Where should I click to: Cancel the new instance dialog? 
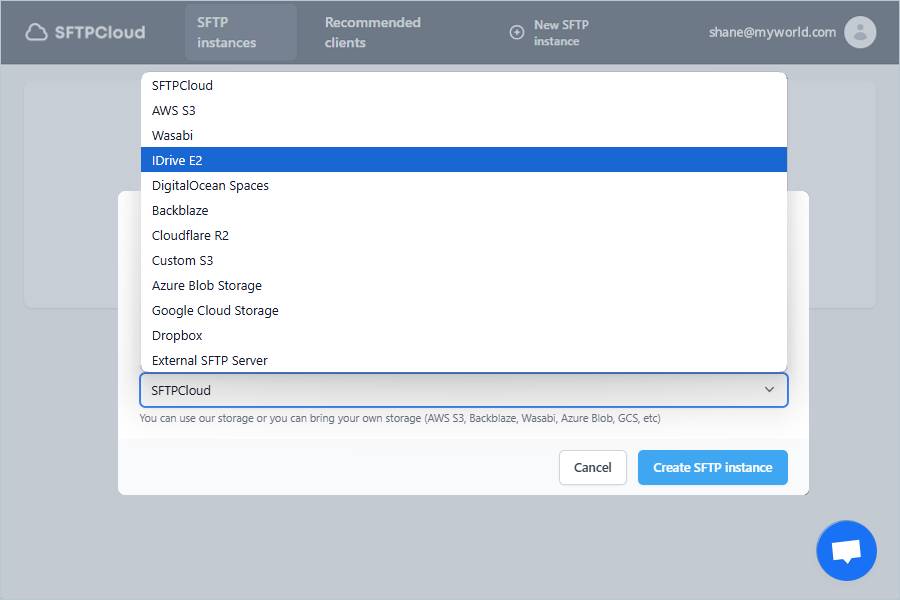coord(592,467)
